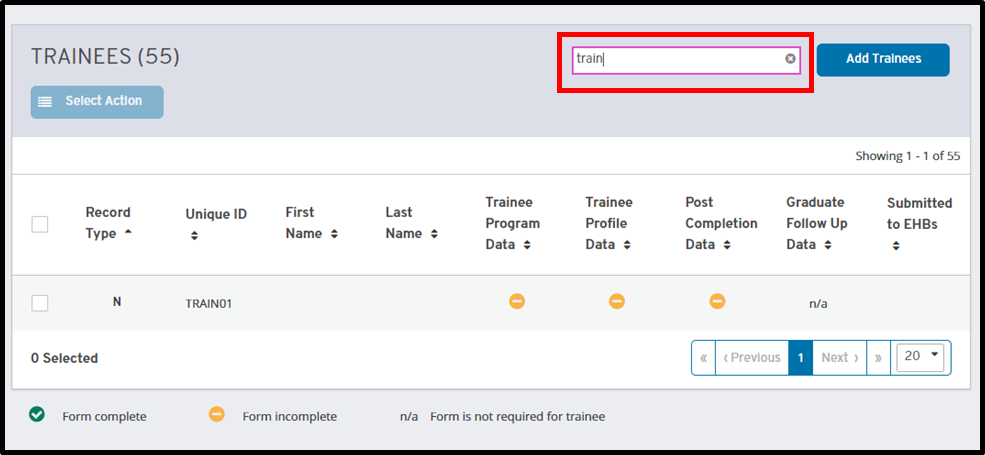Screen dimensions: 985x455
Task: Sort the Last Name column
Action: [434, 234]
